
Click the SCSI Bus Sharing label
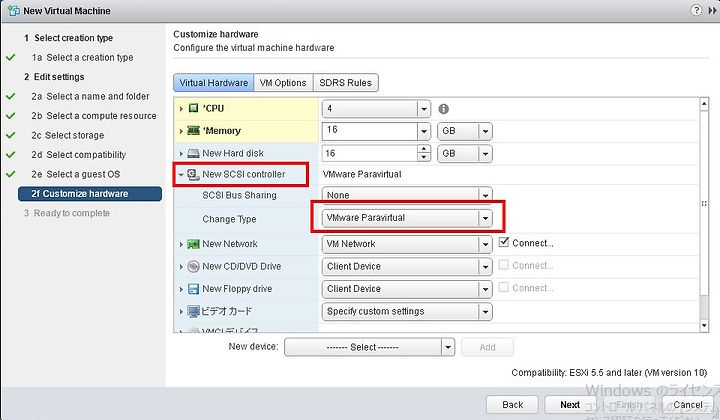coord(239,195)
